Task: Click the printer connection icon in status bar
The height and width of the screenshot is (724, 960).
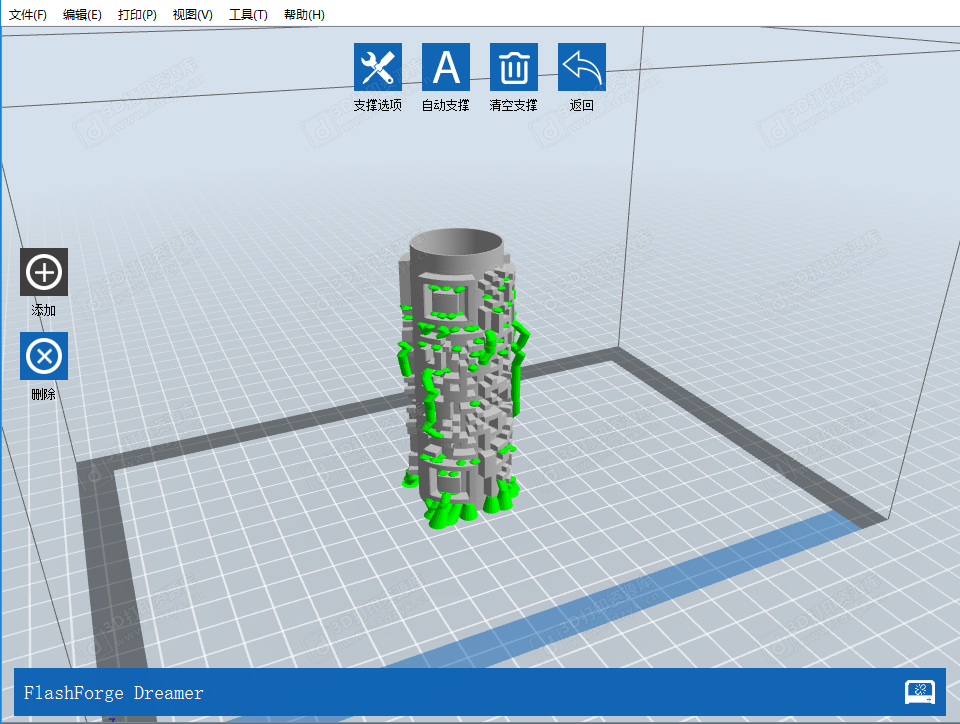Action: 919,692
